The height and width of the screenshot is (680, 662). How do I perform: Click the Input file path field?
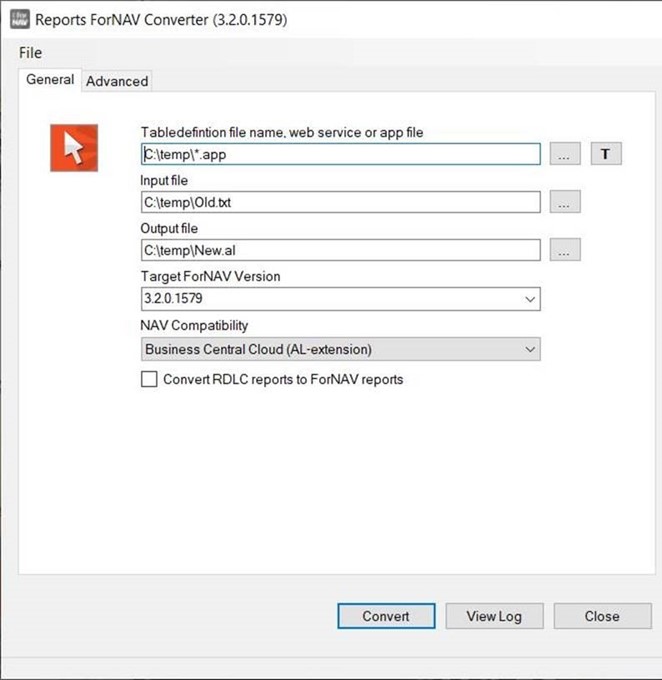click(x=341, y=202)
